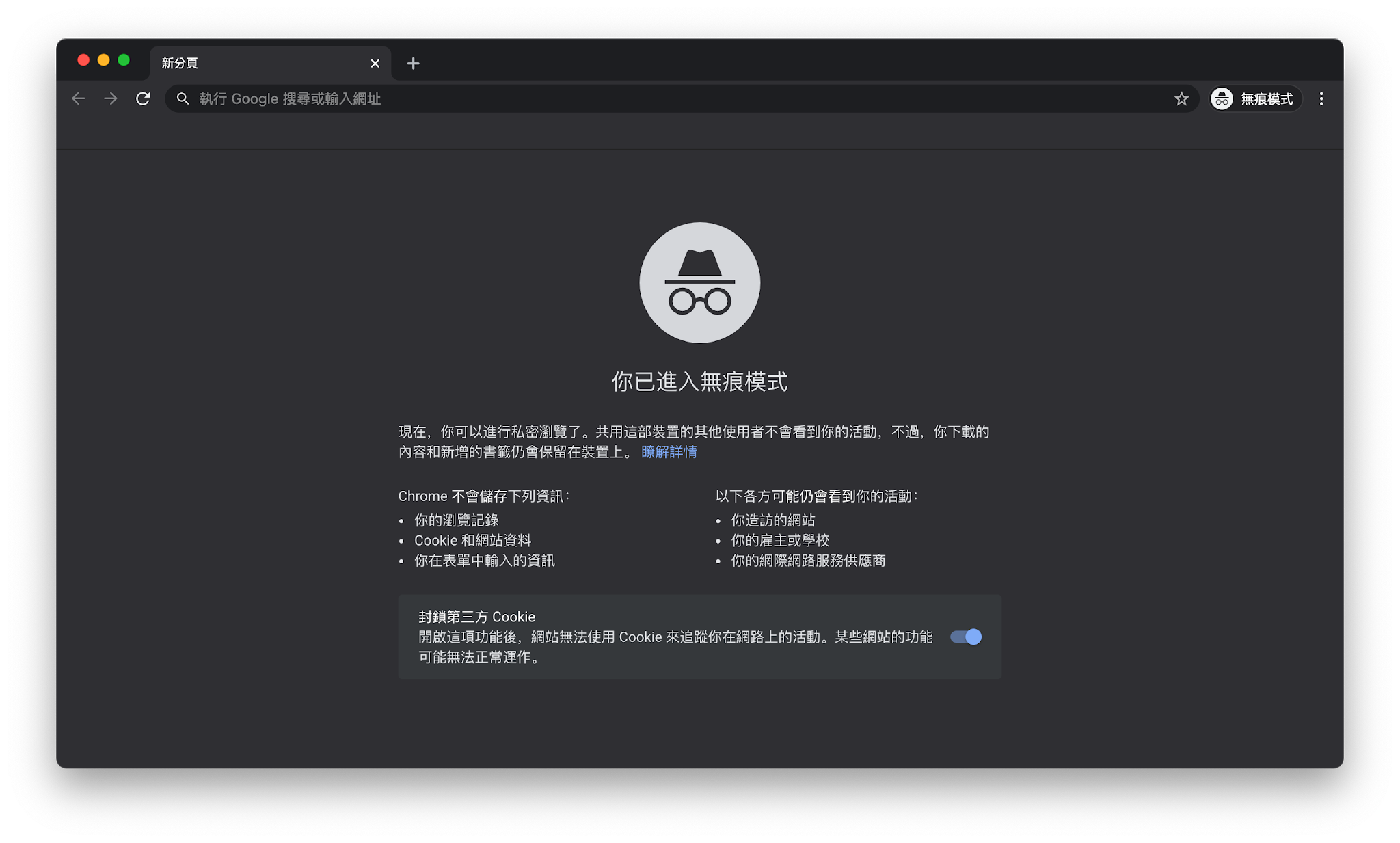Screen dimensions: 1400x843
Task: Click the 你已進入無痕模式 heading
Action: coord(699,382)
